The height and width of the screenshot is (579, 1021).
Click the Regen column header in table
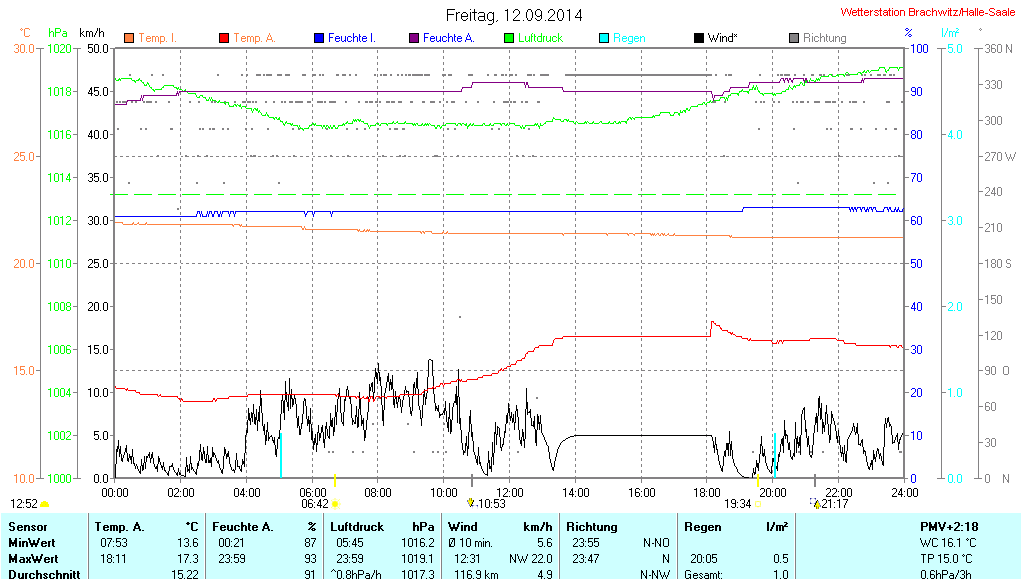702,526
